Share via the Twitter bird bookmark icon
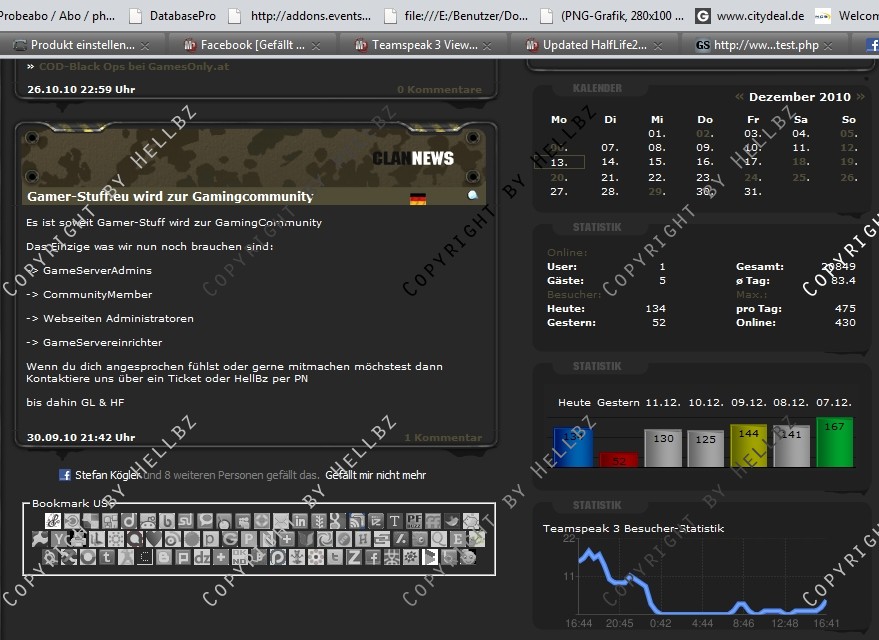The width and height of the screenshot is (879, 640). pyautogui.click(x=451, y=521)
